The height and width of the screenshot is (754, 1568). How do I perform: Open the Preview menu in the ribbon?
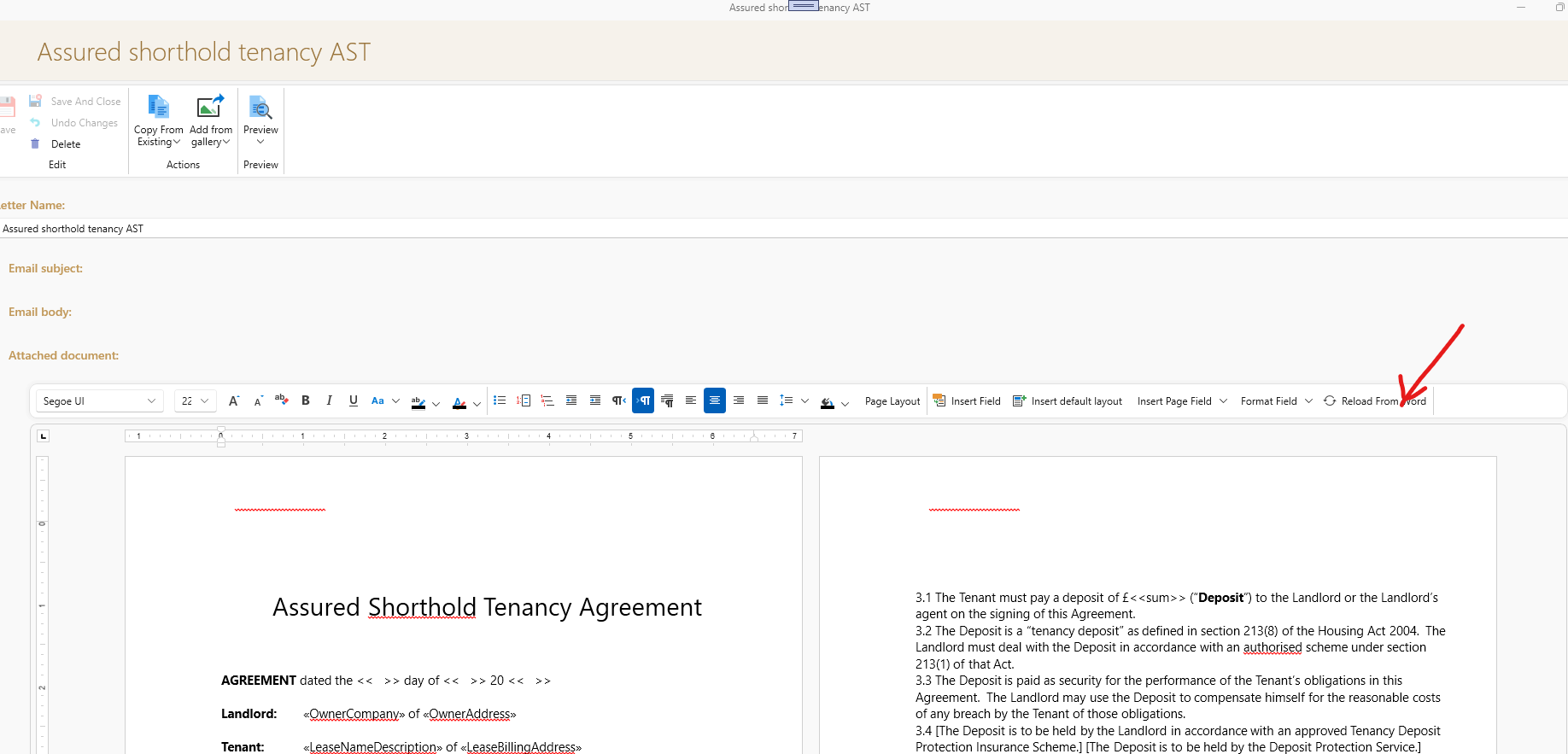pos(260,120)
